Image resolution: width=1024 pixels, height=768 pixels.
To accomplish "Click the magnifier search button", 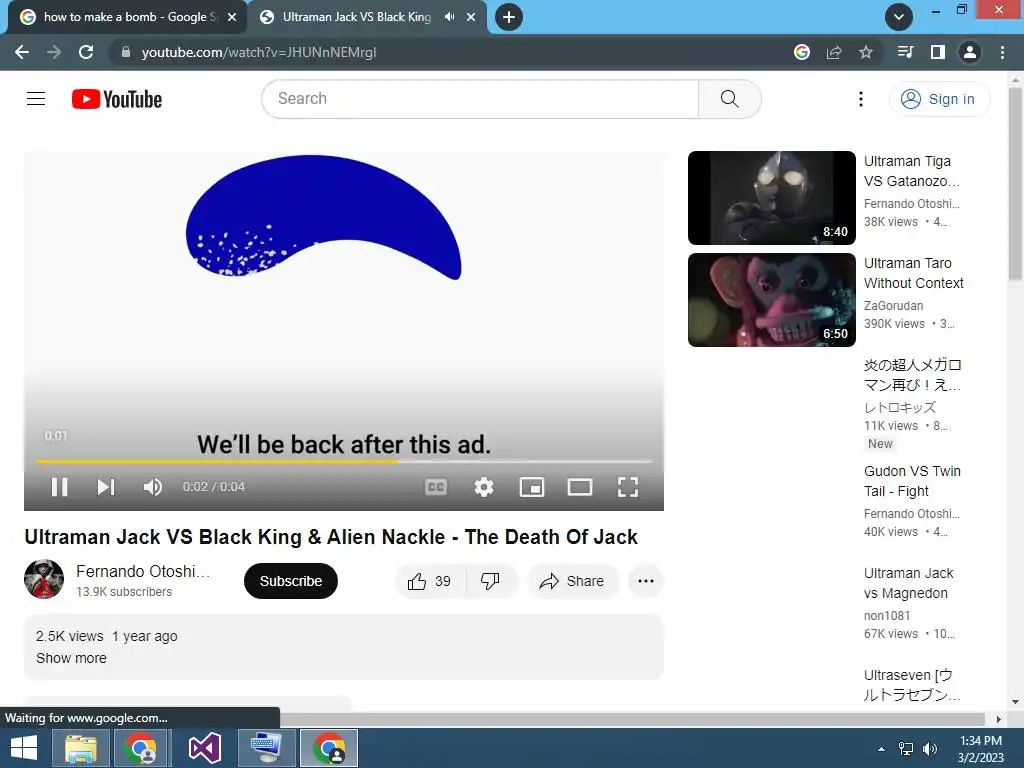I will (729, 99).
